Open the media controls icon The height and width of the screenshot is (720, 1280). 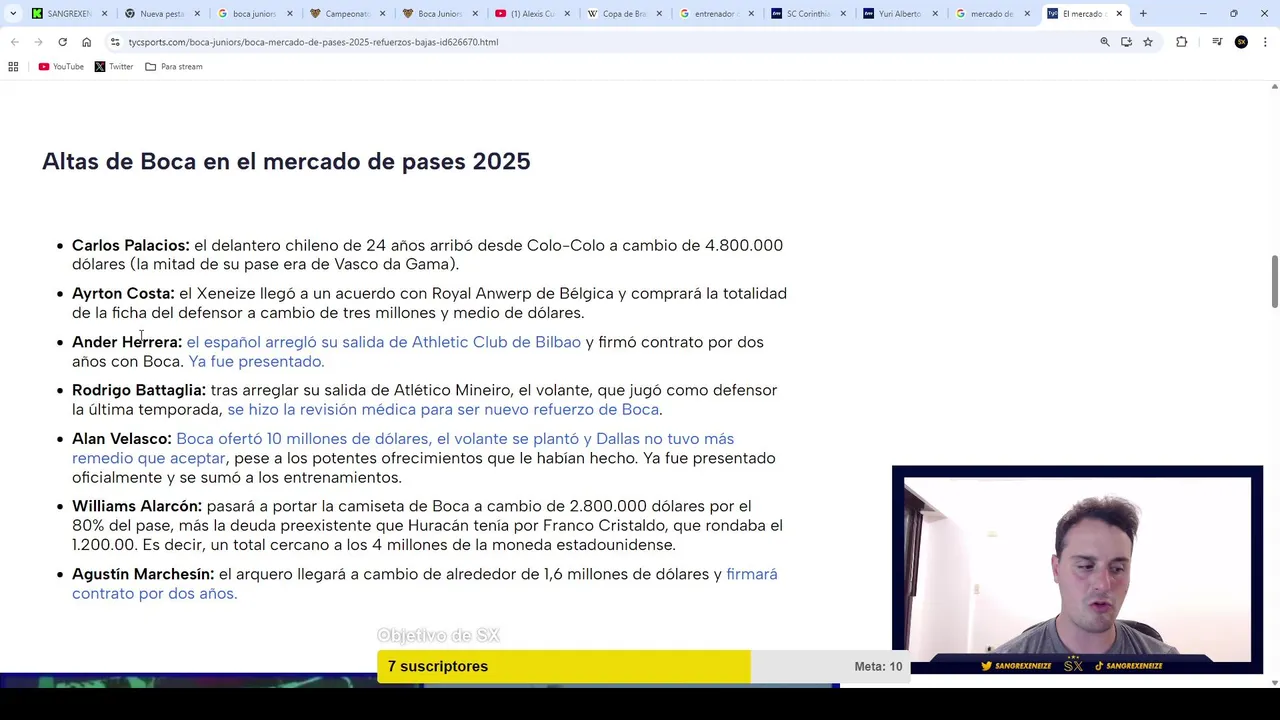click(x=1217, y=42)
